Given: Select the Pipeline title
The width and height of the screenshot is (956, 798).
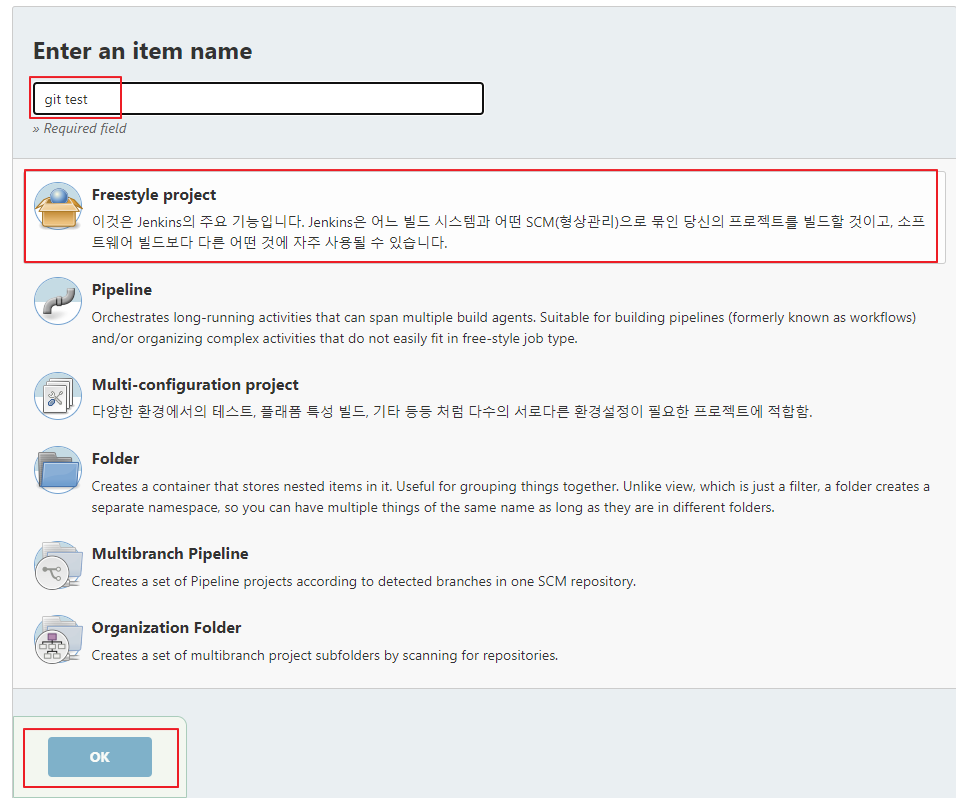Looking at the screenshot, I should point(122,290).
